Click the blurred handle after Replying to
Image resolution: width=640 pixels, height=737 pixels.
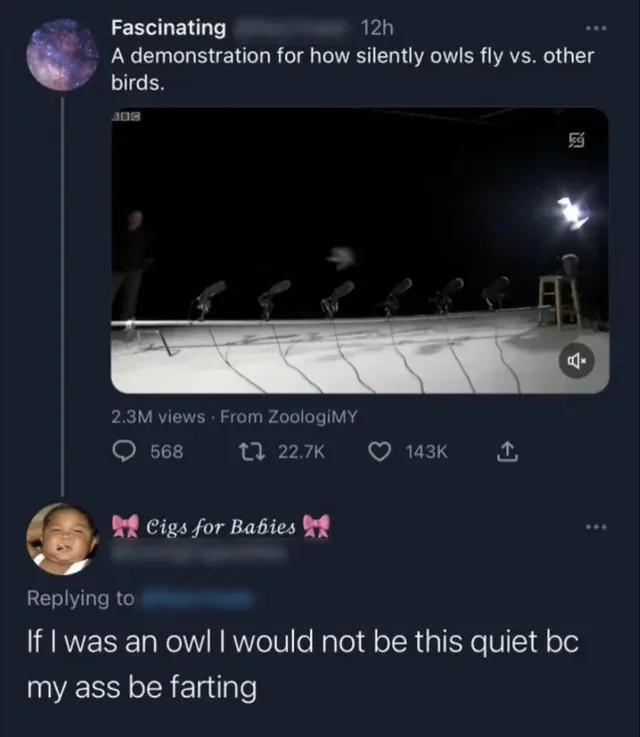click(x=196, y=598)
